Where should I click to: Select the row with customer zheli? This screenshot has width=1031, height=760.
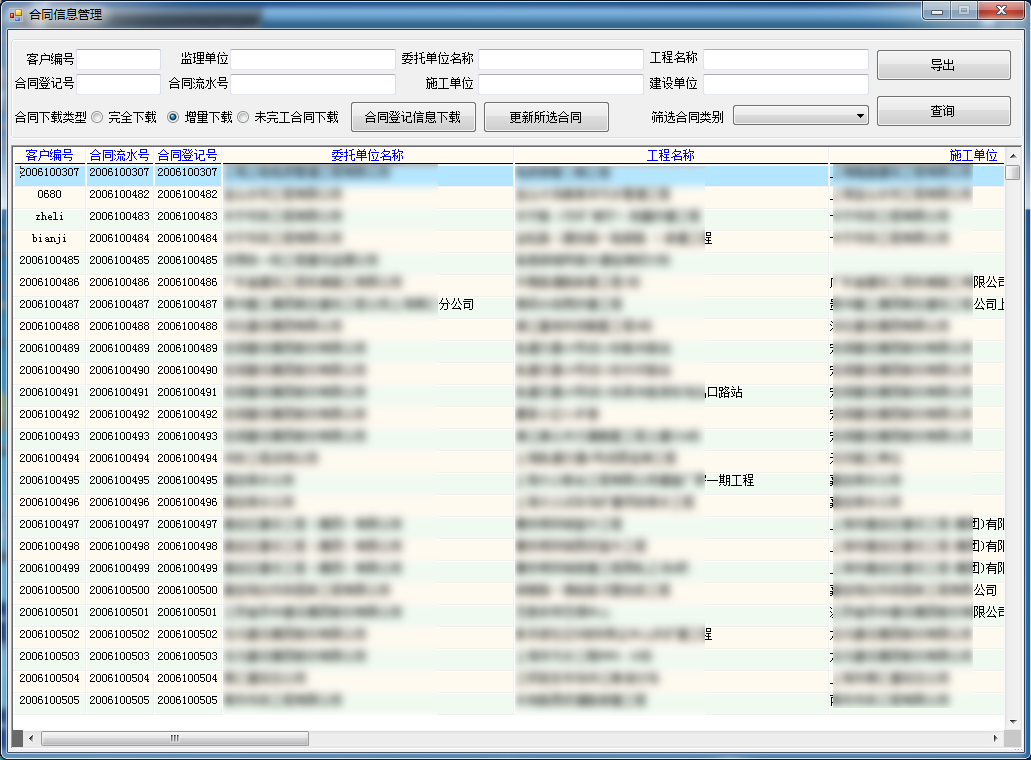click(49, 216)
